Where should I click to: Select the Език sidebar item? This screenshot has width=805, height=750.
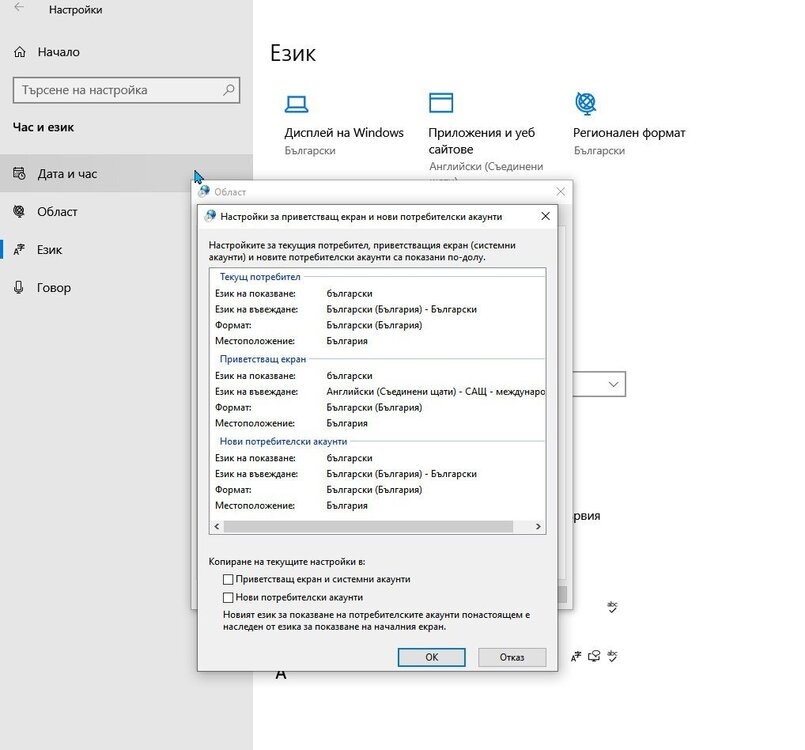[x=51, y=250]
